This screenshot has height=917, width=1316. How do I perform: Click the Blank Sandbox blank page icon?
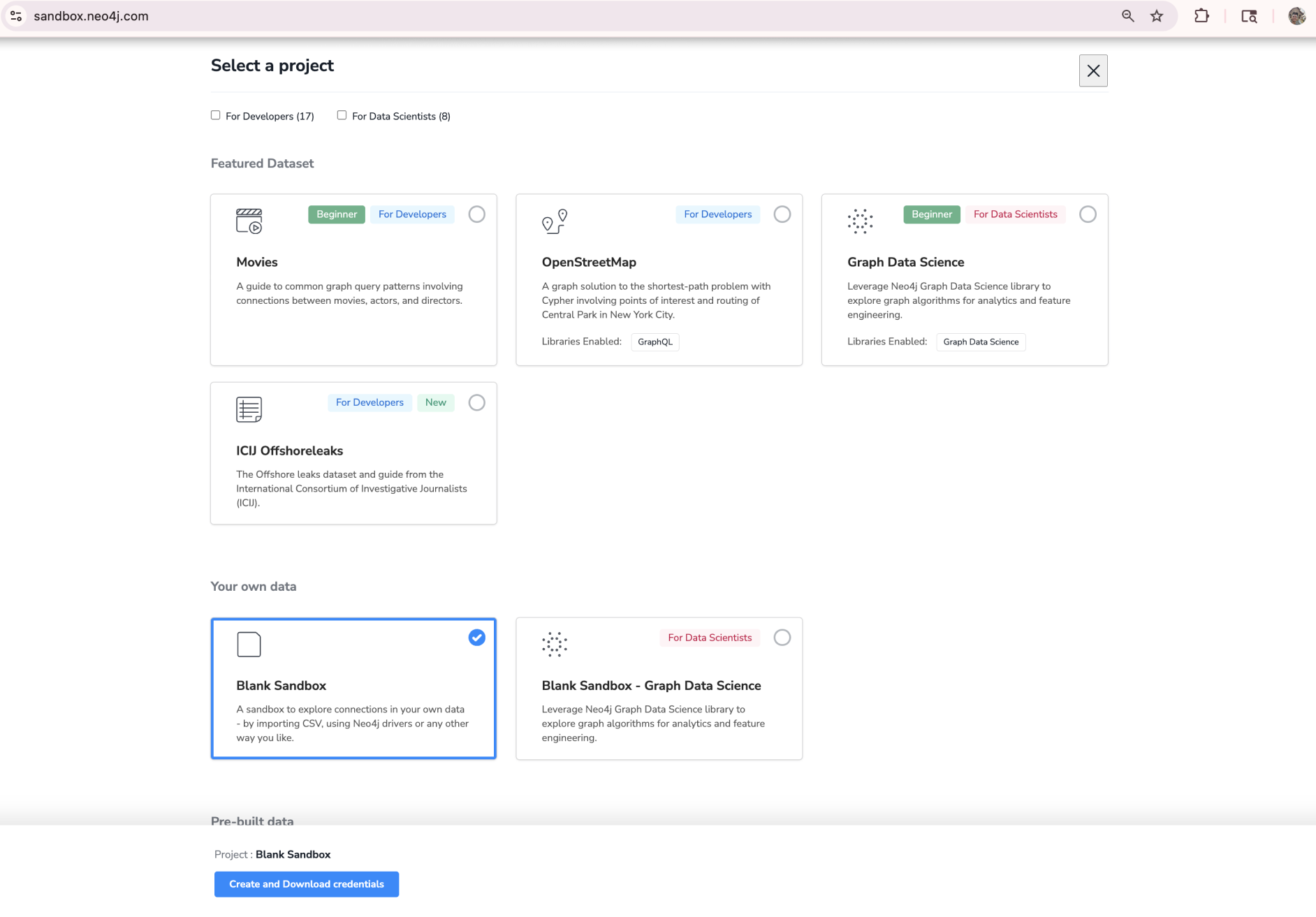coord(249,644)
